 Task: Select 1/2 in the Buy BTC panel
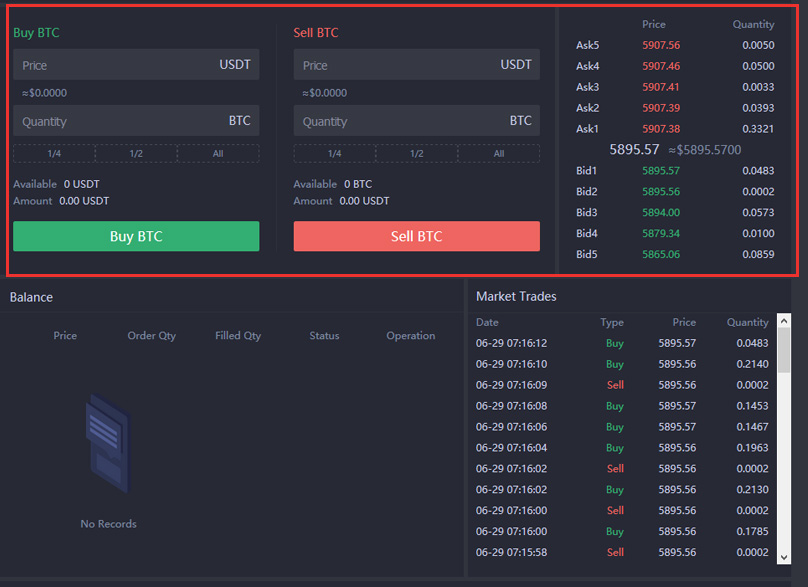[x=136, y=154]
